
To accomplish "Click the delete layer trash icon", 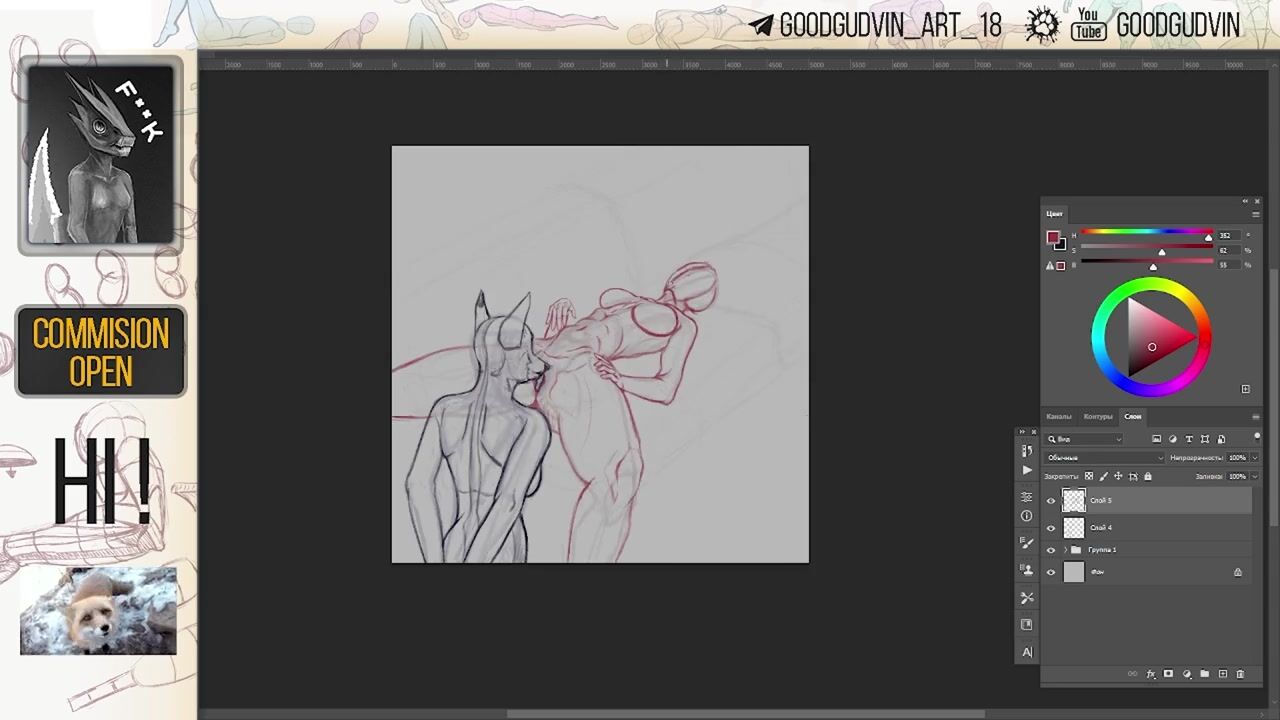I will (x=1240, y=674).
